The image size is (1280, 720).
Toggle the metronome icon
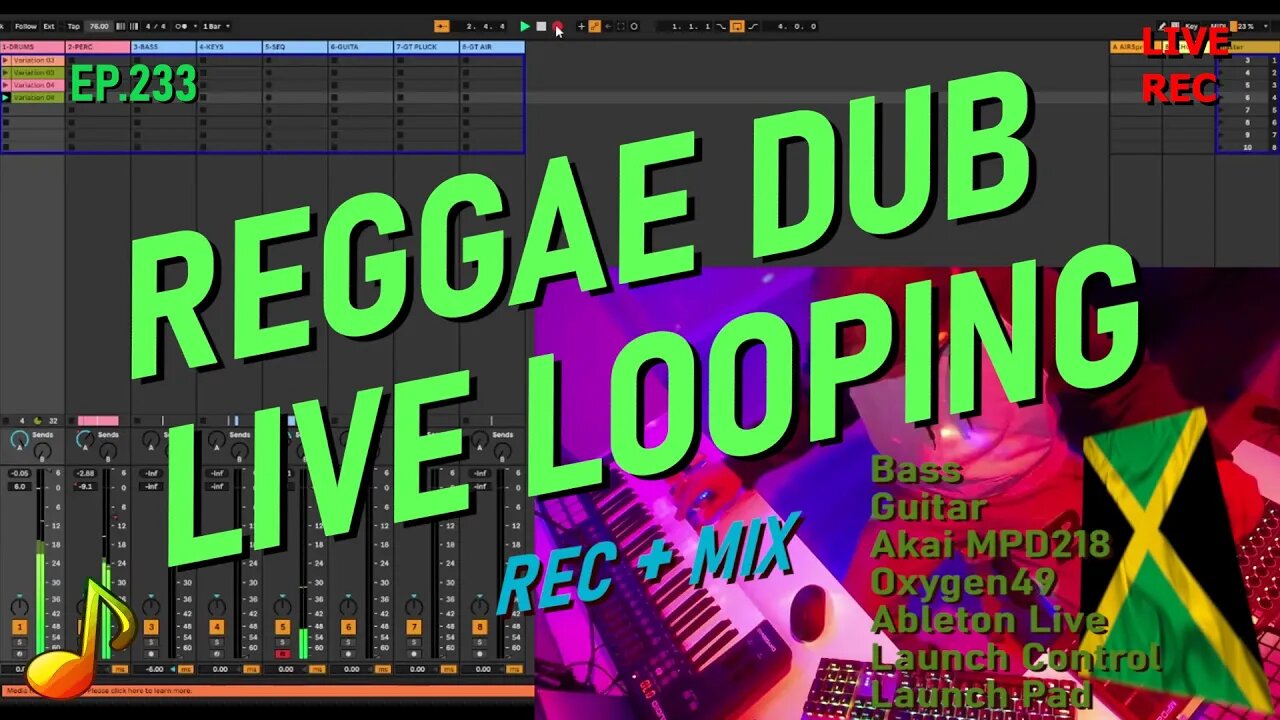(181, 26)
